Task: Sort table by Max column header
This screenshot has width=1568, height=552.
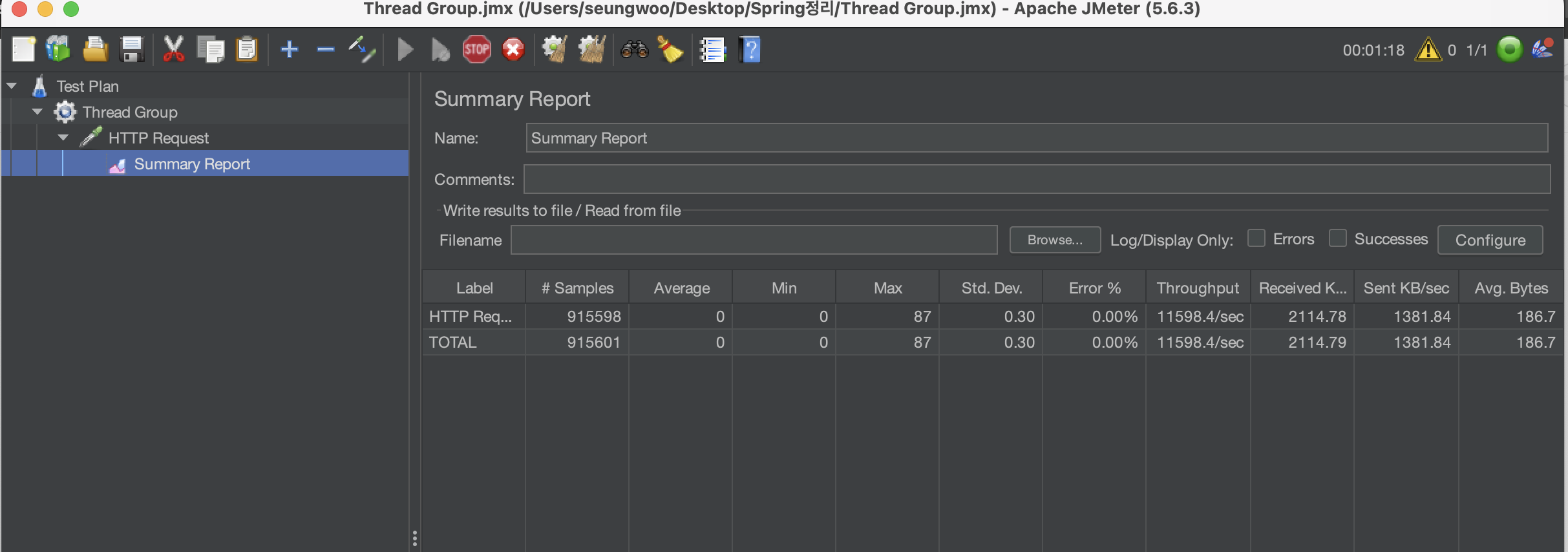Action: coord(887,288)
